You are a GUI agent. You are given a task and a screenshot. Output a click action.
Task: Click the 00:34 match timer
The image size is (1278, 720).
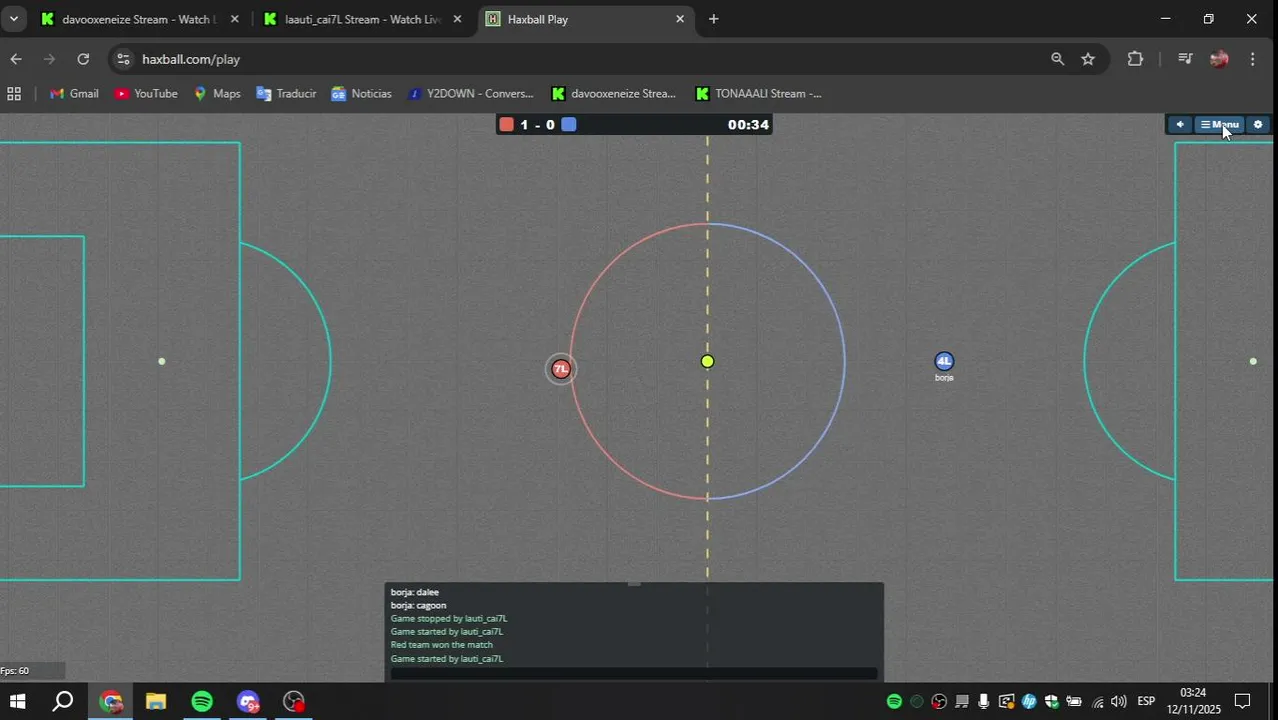coord(748,125)
